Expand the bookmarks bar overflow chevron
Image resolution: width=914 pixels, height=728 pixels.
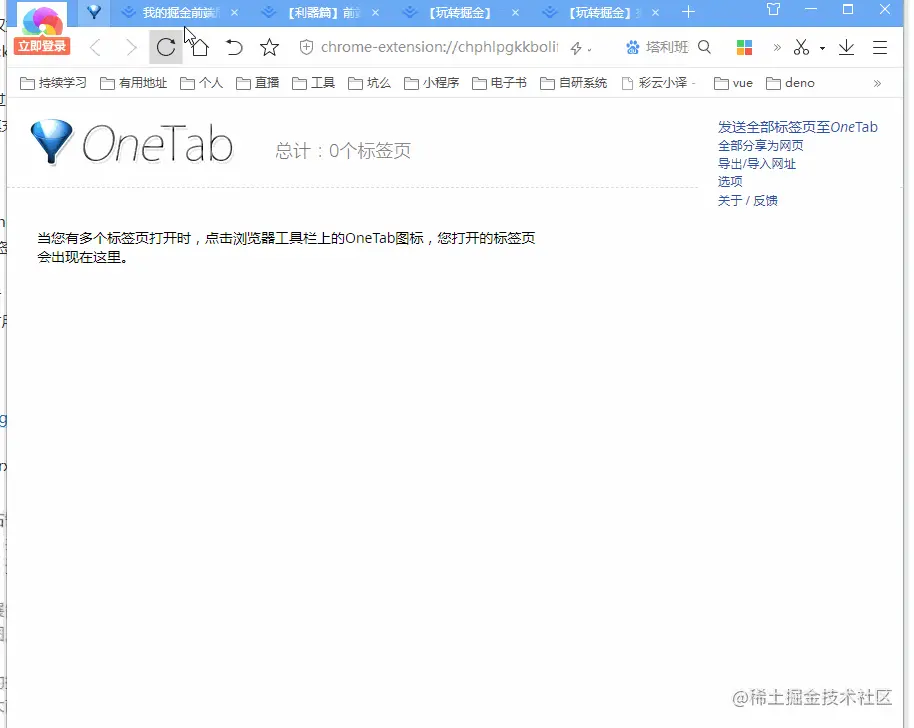[878, 83]
